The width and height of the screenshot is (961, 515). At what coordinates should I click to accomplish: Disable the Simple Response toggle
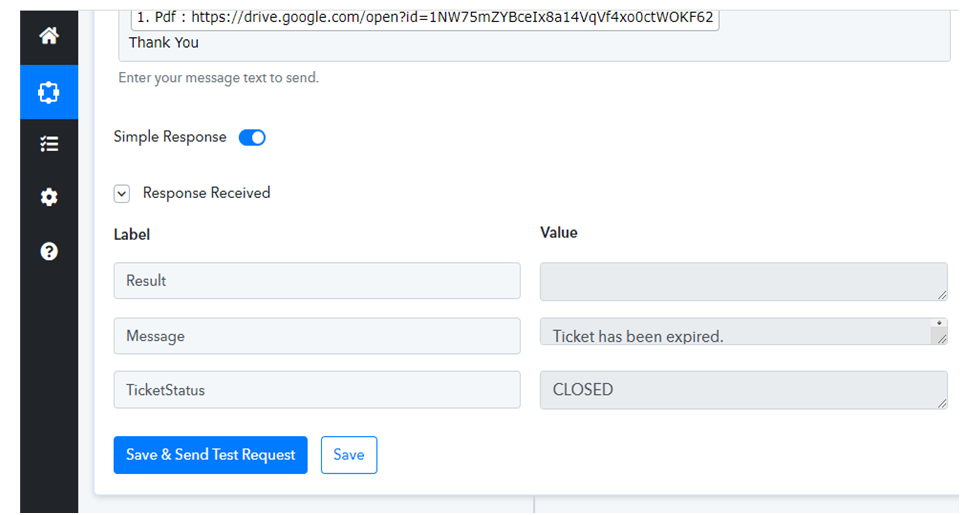[x=252, y=137]
